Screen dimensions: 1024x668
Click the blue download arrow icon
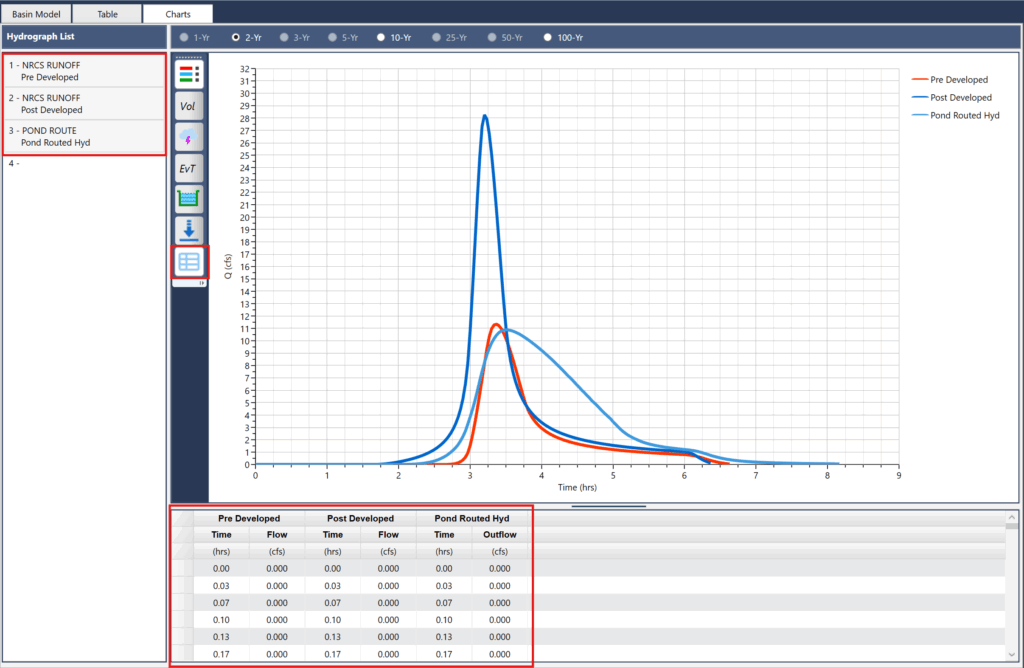189,230
